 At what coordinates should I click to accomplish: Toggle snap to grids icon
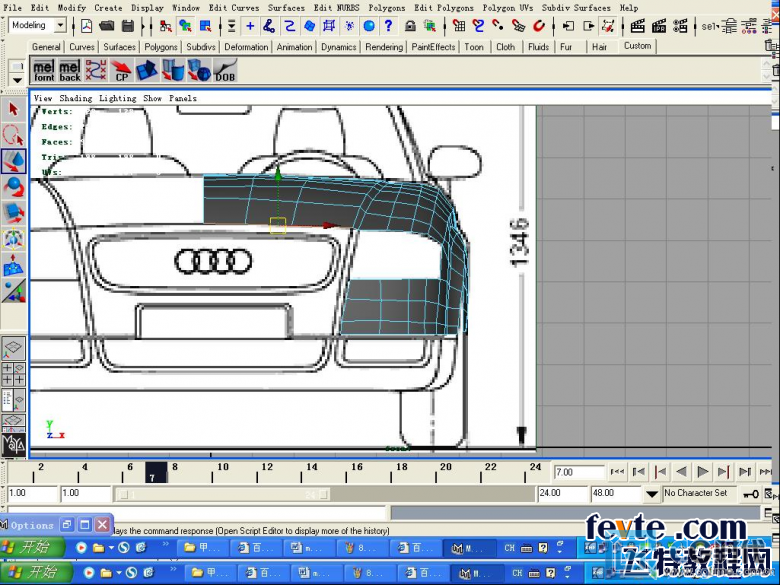459,25
